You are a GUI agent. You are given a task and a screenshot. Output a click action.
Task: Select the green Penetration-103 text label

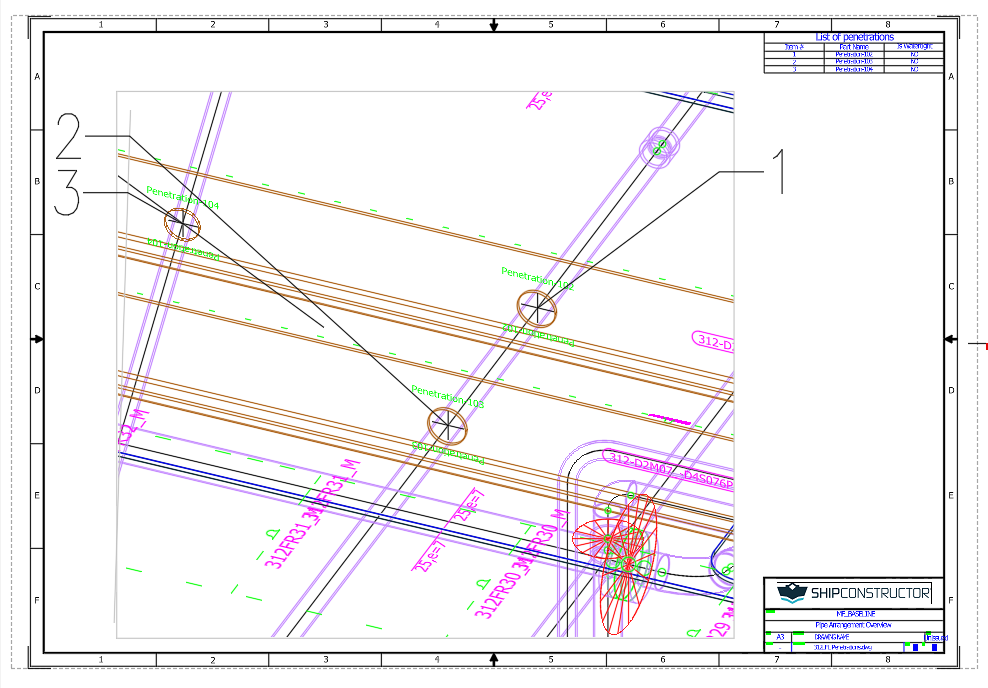pos(448,397)
